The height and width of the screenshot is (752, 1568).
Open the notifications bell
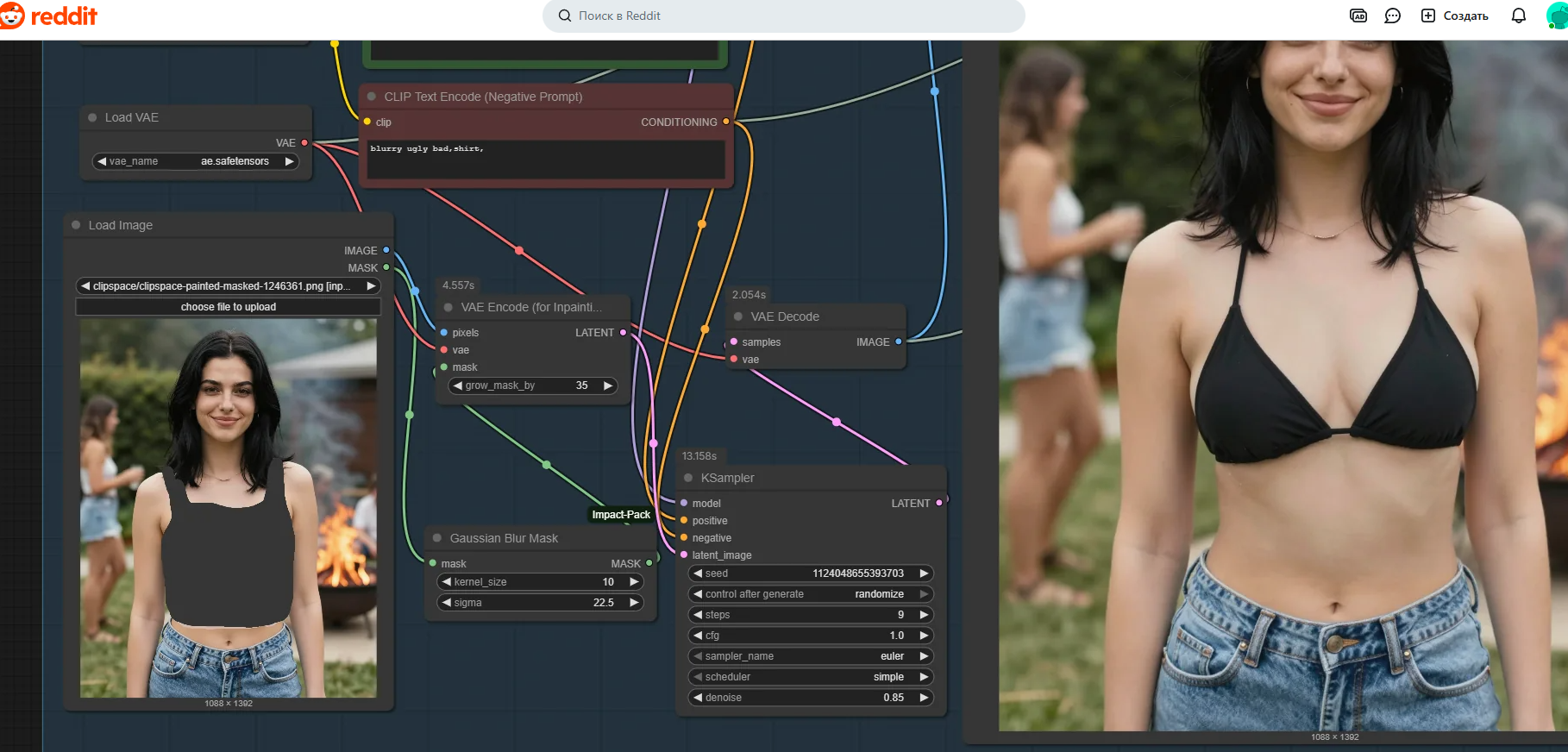pyautogui.click(x=1518, y=16)
